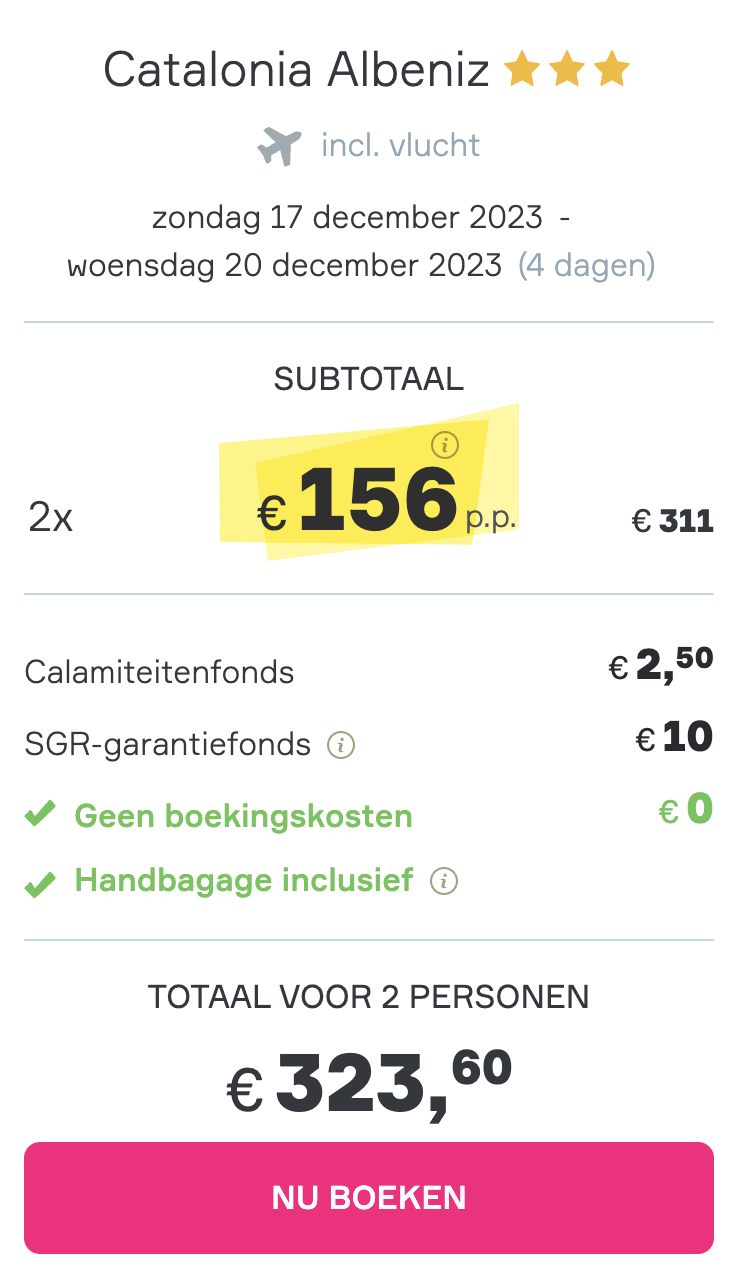This screenshot has height=1286, width=738.
Task: Open the Handbagage inclusief info icon
Action: (444, 881)
